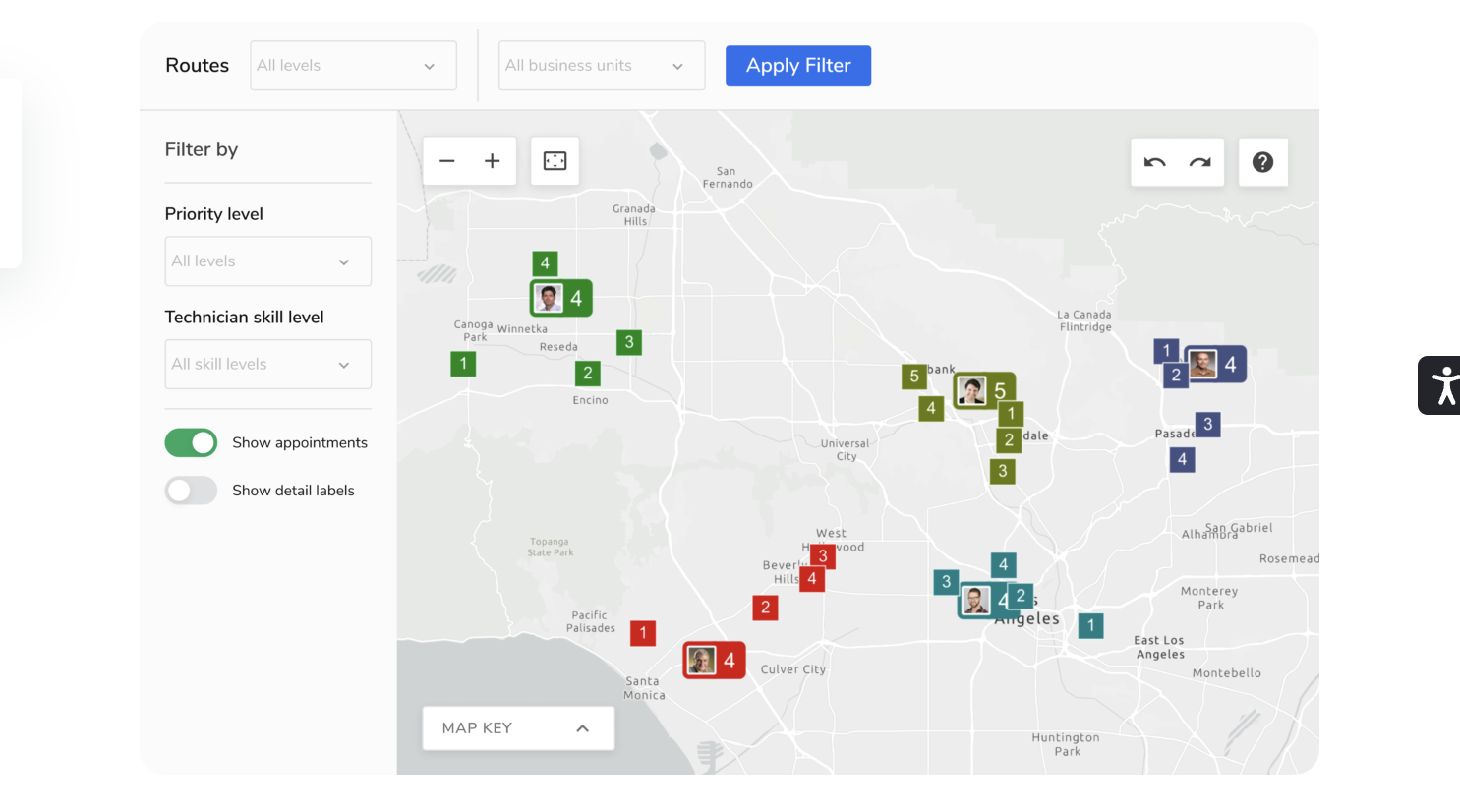Open the Priority level dropdown

[x=267, y=261]
